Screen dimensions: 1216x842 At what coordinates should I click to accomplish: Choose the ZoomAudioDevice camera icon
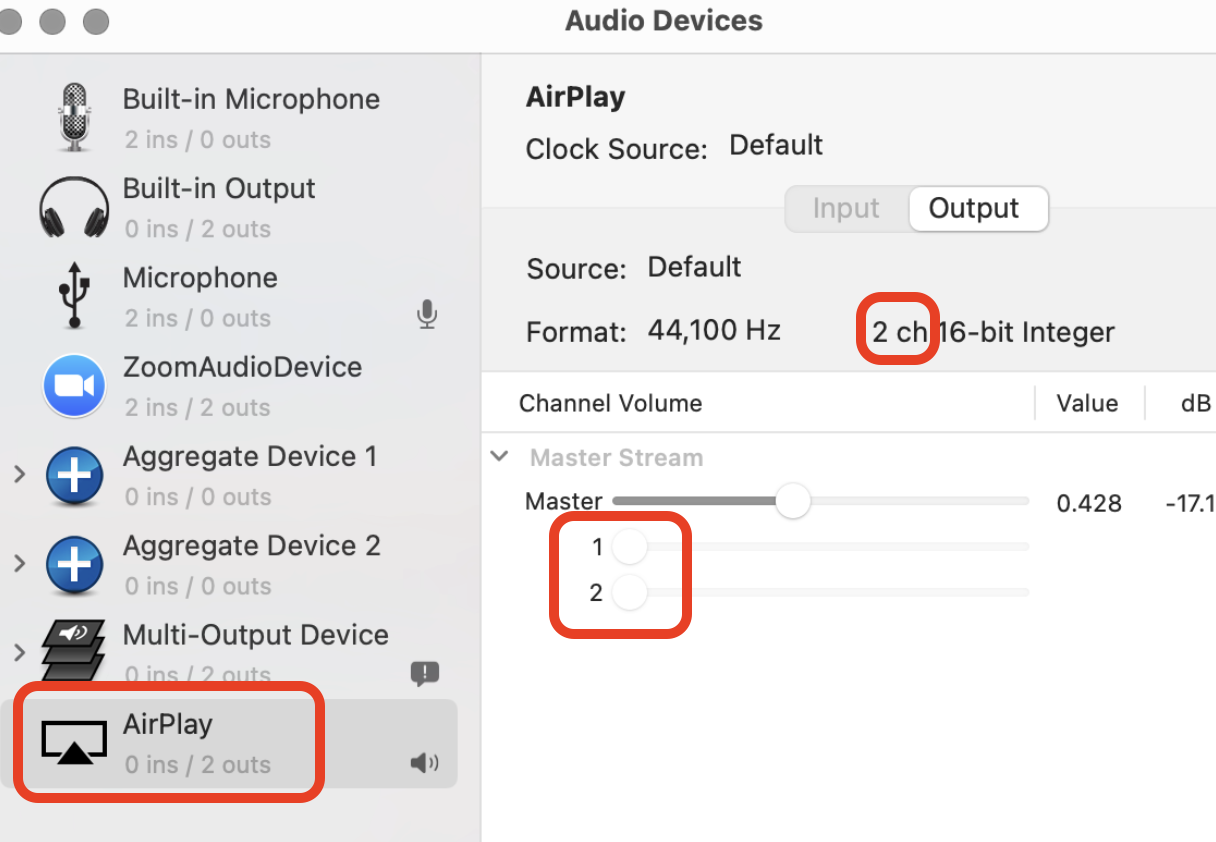pyautogui.click(x=75, y=386)
